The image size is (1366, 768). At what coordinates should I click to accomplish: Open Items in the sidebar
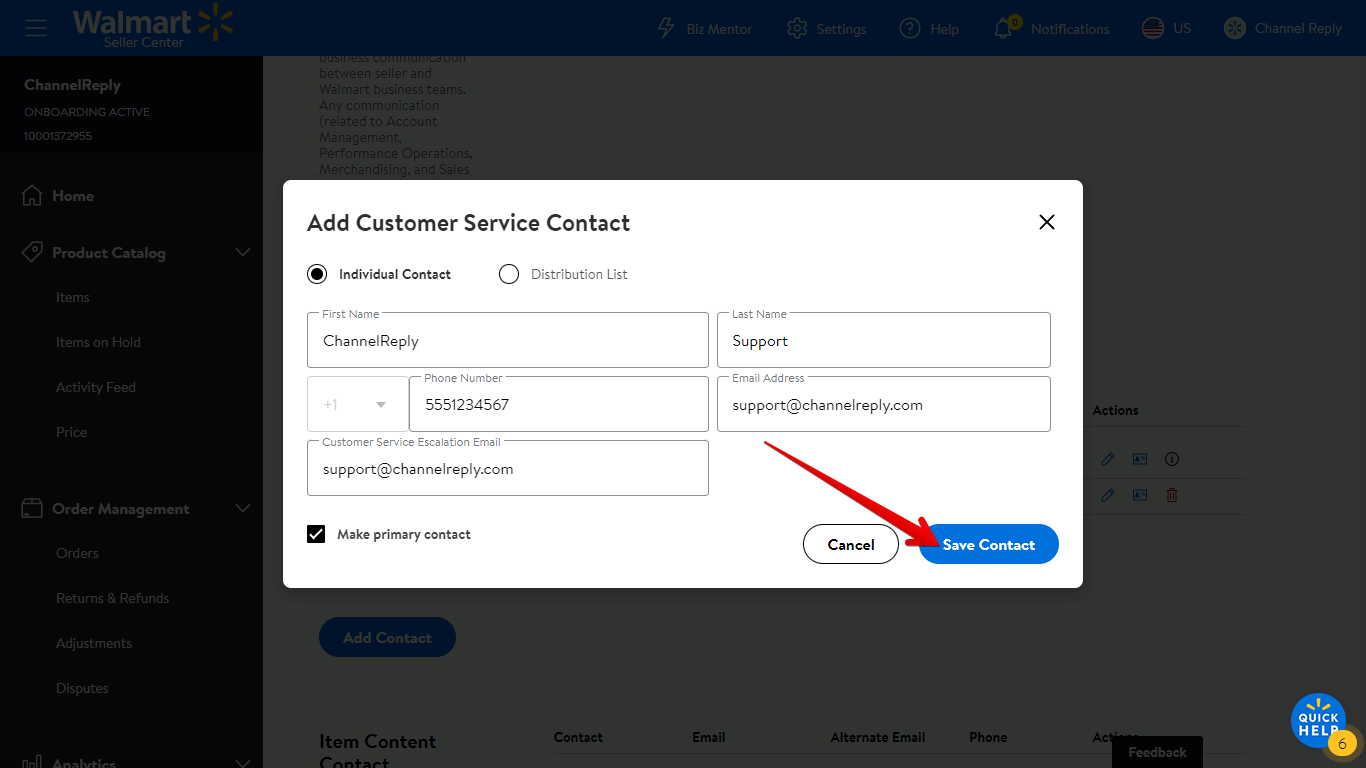coord(73,297)
